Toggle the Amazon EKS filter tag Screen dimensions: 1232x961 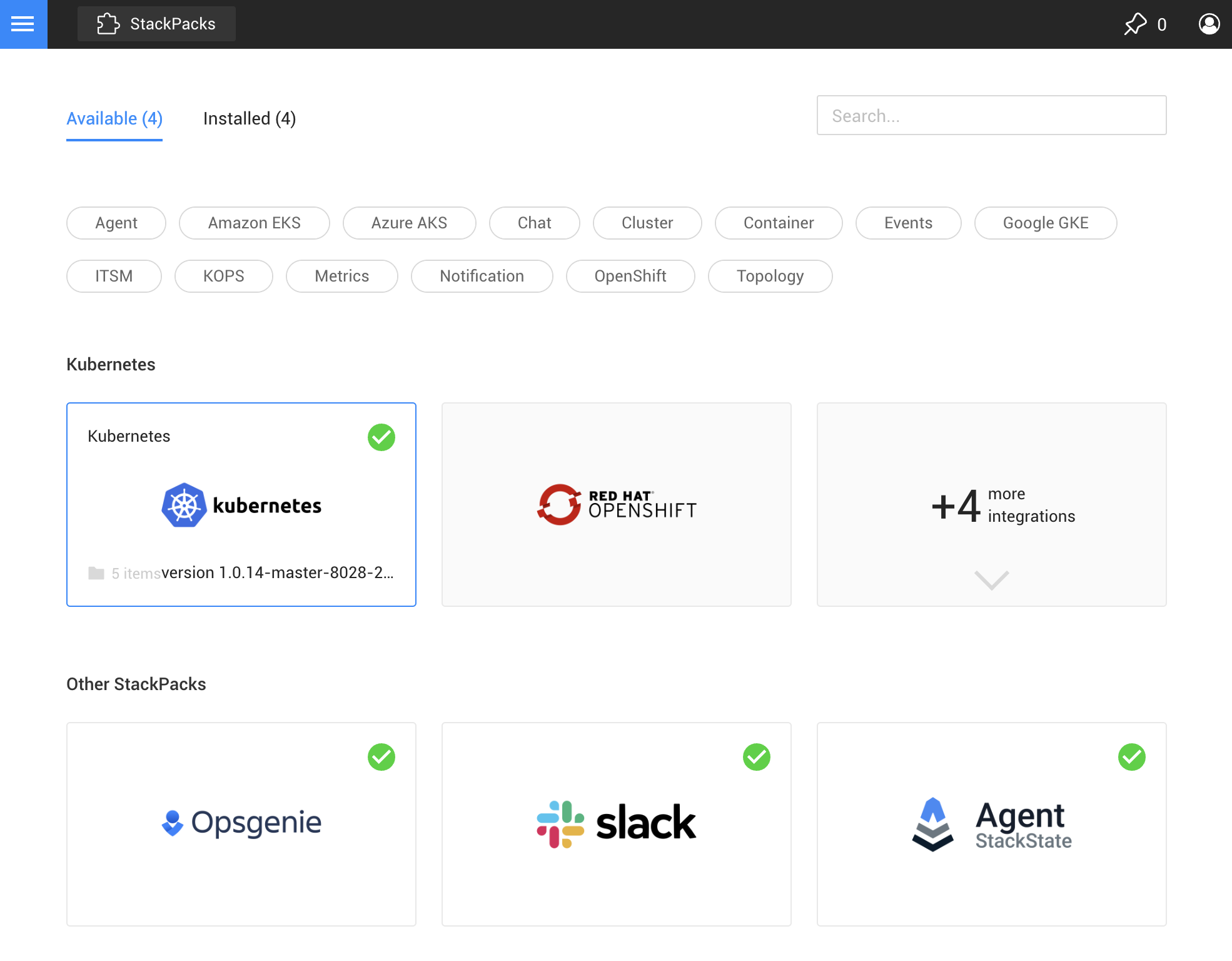pos(254,223)
